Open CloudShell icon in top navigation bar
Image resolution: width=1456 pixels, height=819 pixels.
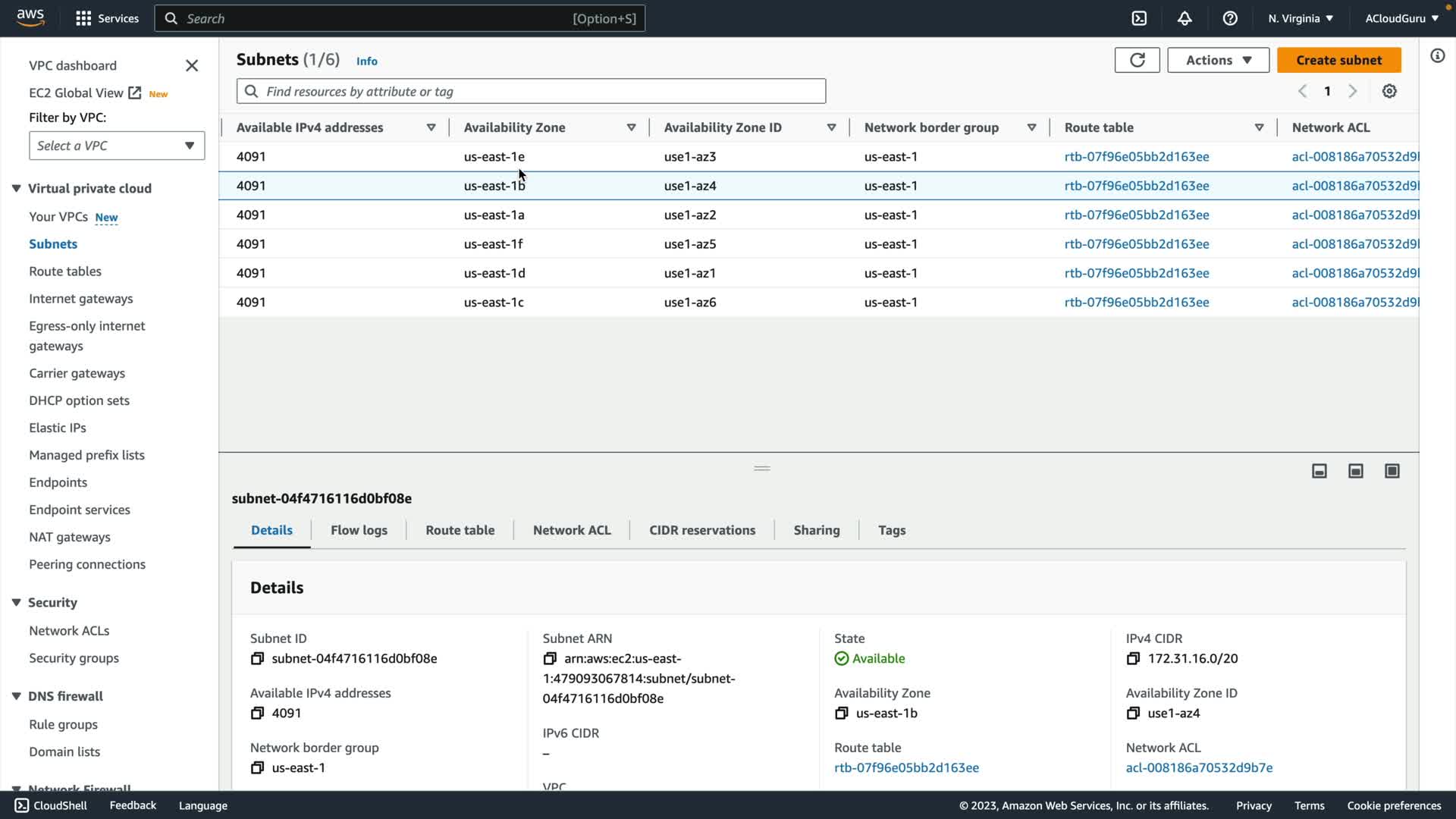click(x=1139, y=18)
